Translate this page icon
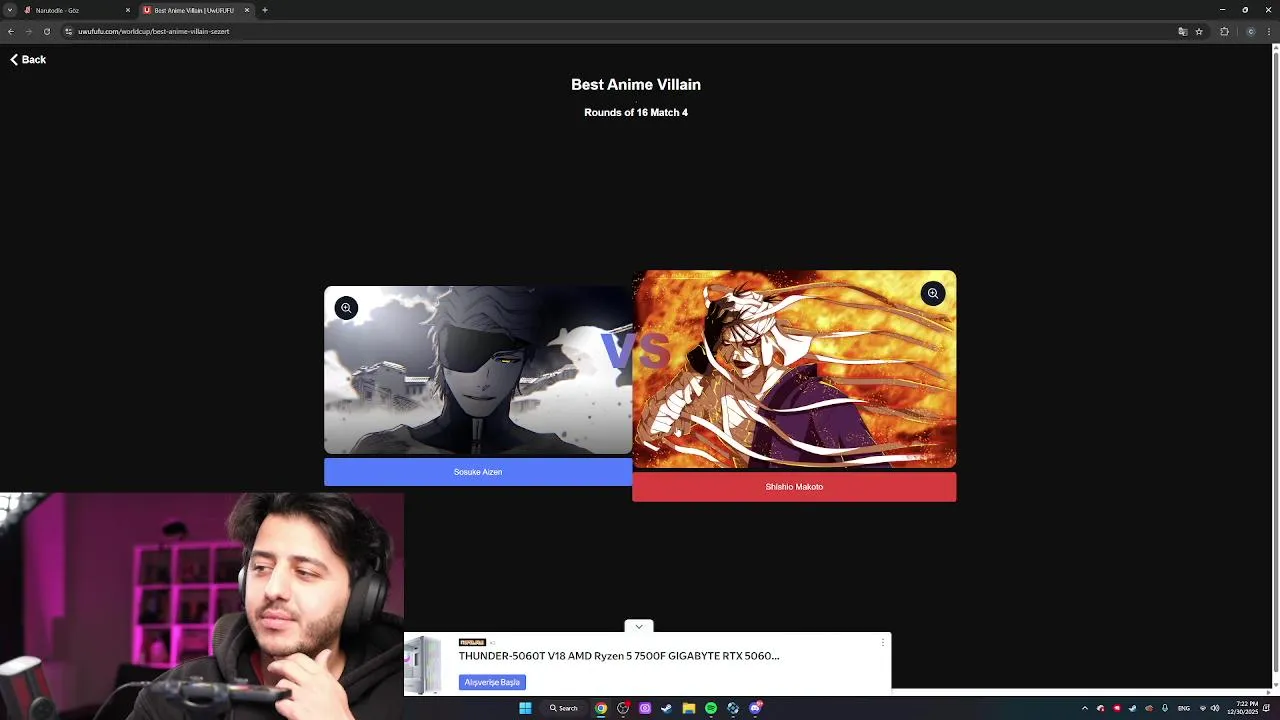 [x=1182, y=31]
